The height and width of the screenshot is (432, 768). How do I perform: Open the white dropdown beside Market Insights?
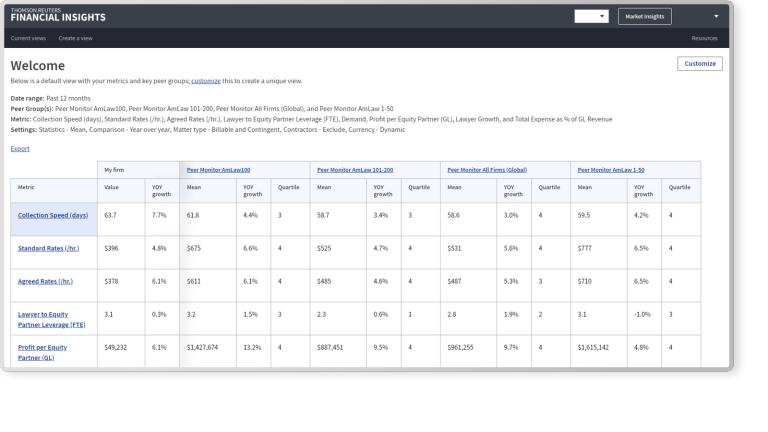(591, 16)
